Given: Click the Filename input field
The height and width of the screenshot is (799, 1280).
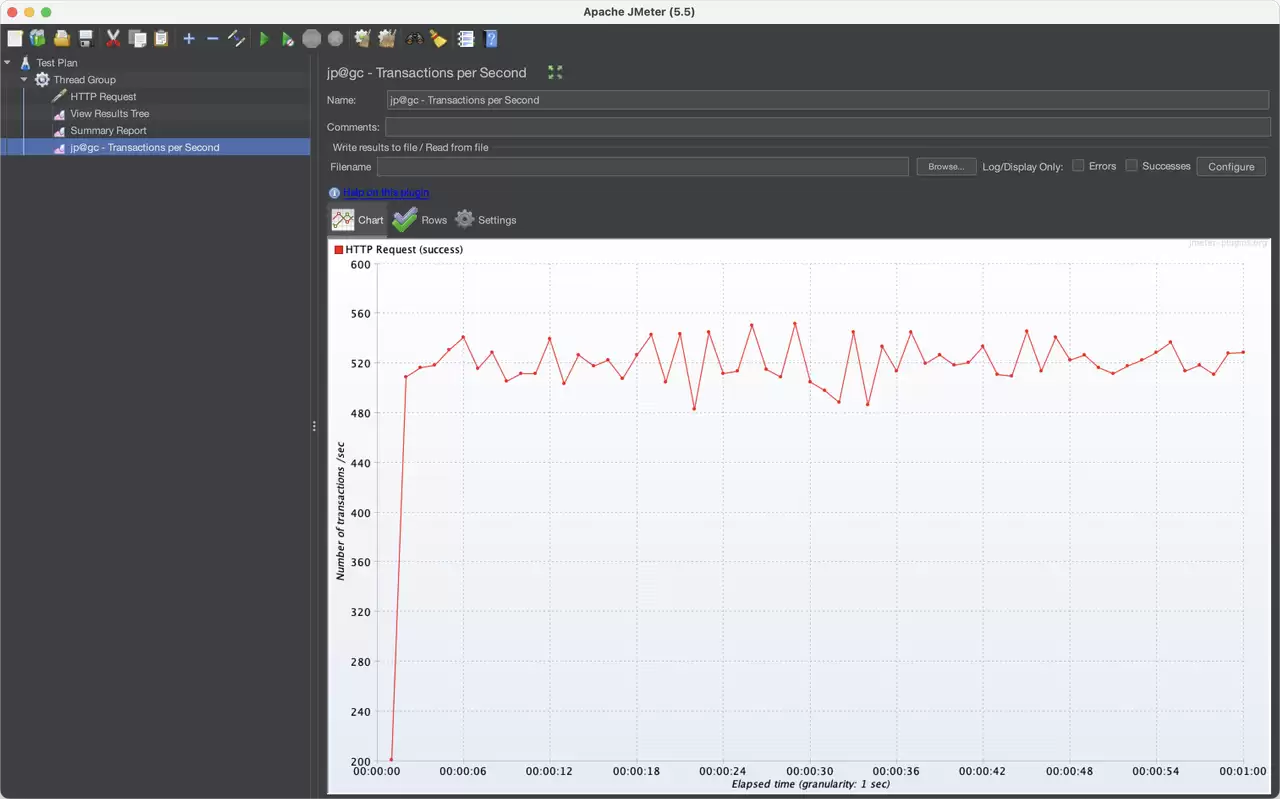Looking at the screenshot, I should point(642,167).
